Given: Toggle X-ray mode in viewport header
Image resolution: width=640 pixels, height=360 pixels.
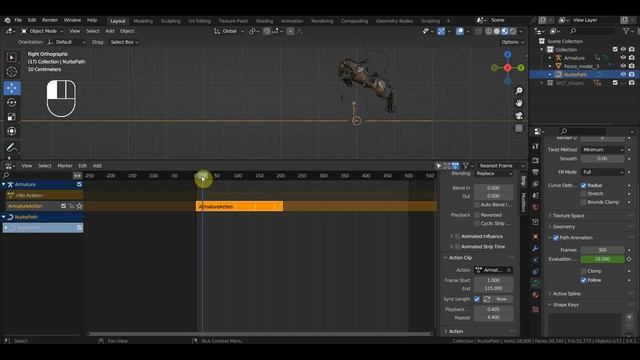Looking at the screenshot, I should click(478, 31).
